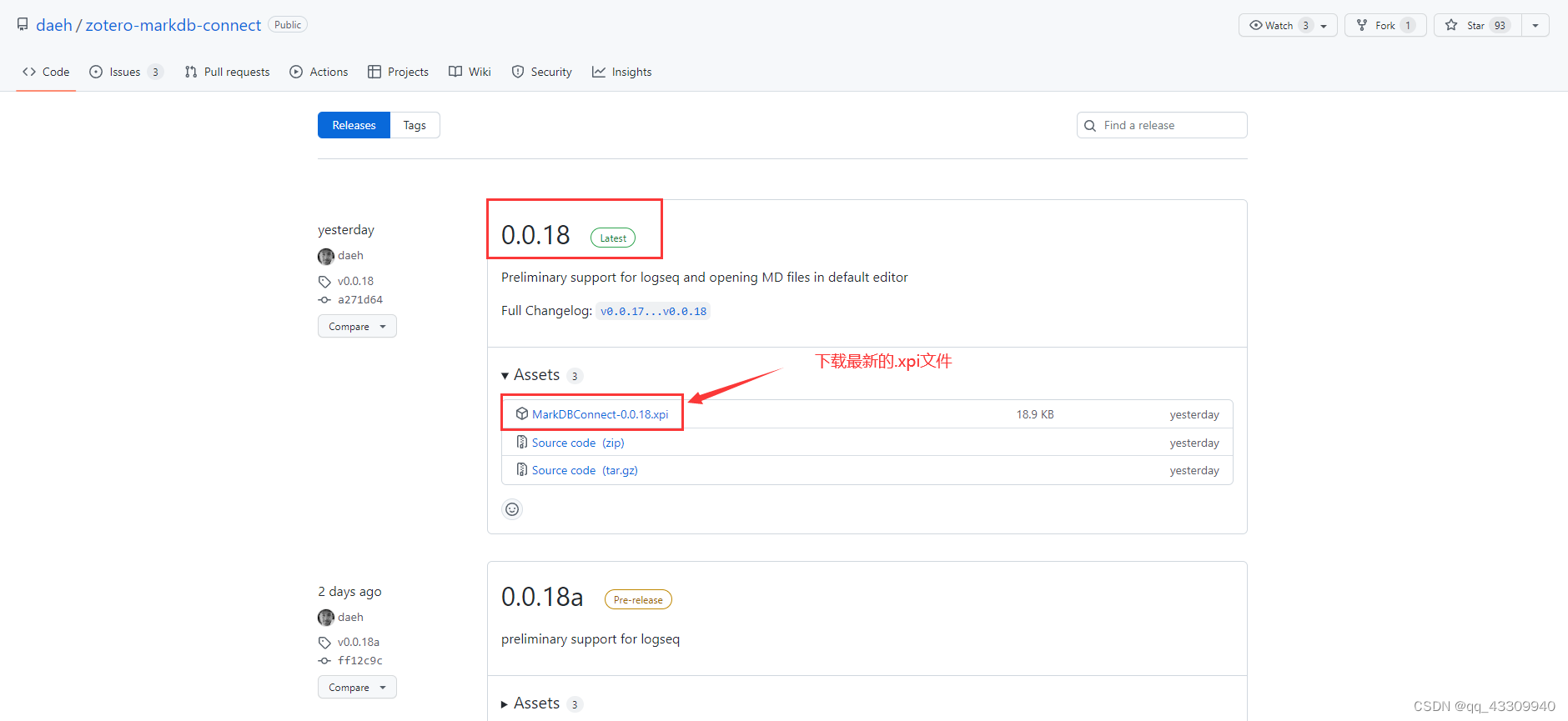Open commit a271d64

click(360, 299)
